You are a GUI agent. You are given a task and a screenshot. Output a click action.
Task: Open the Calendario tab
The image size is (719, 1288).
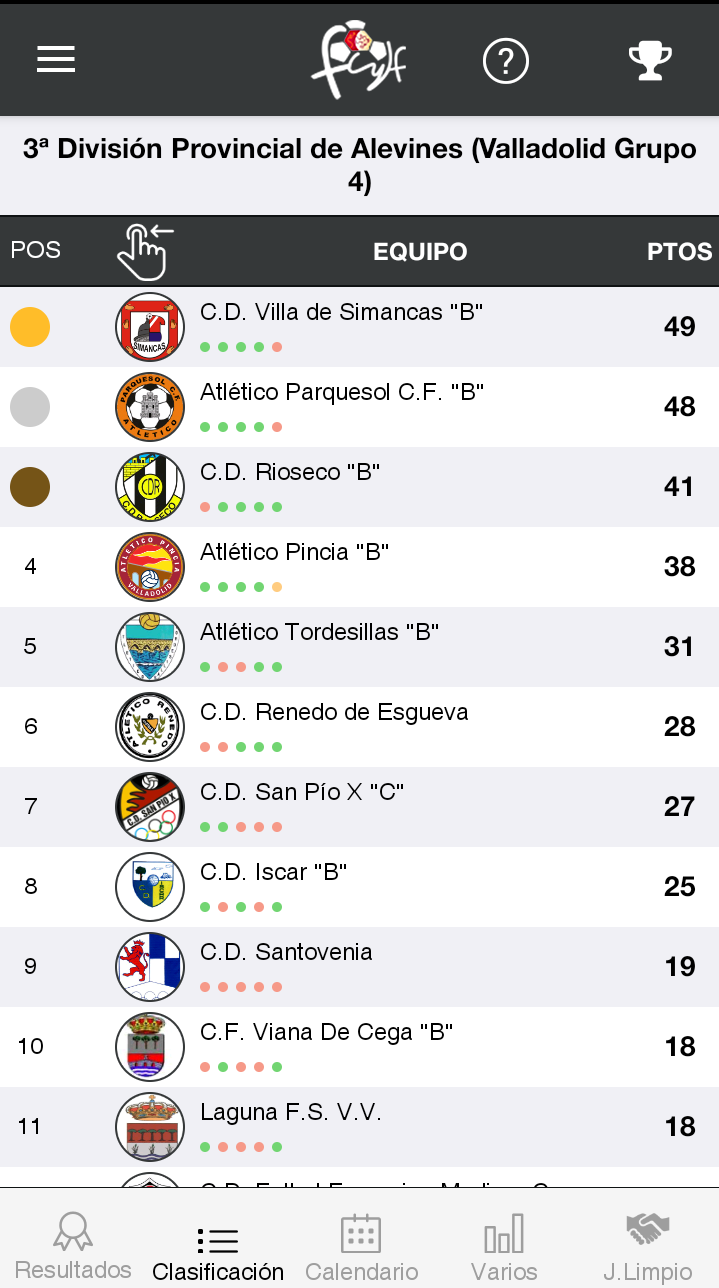point(361,1246)
